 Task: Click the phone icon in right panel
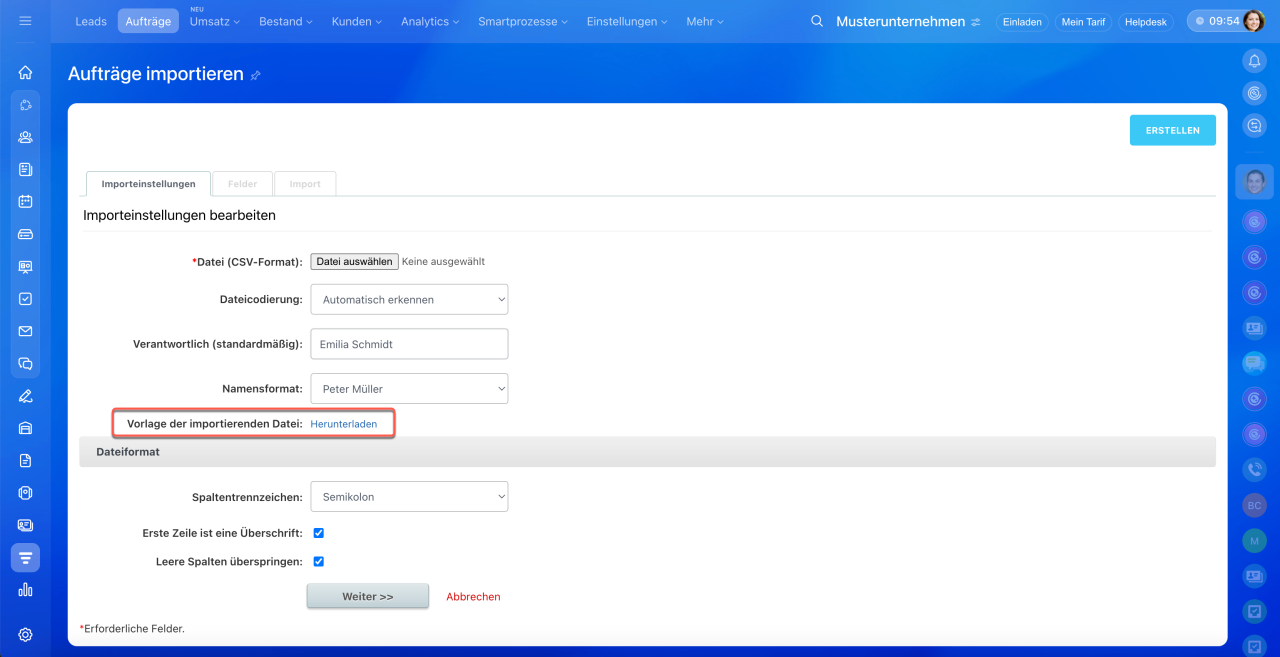coord(1254,468)
